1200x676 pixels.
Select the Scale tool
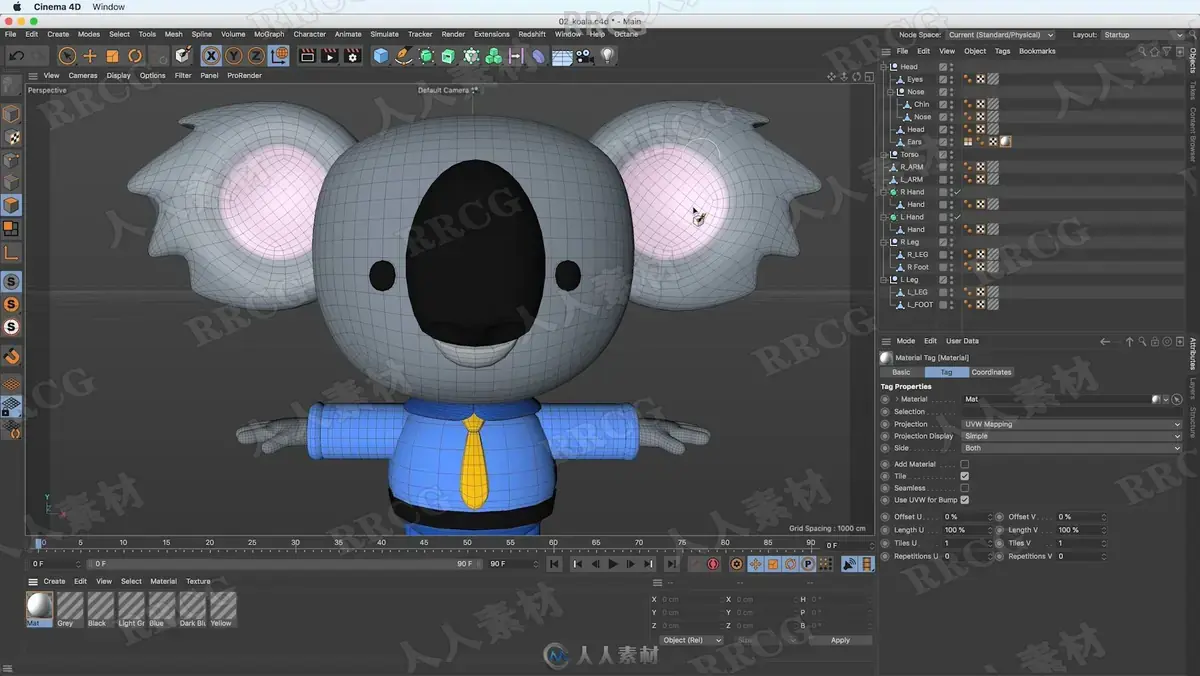pos(112,56)
